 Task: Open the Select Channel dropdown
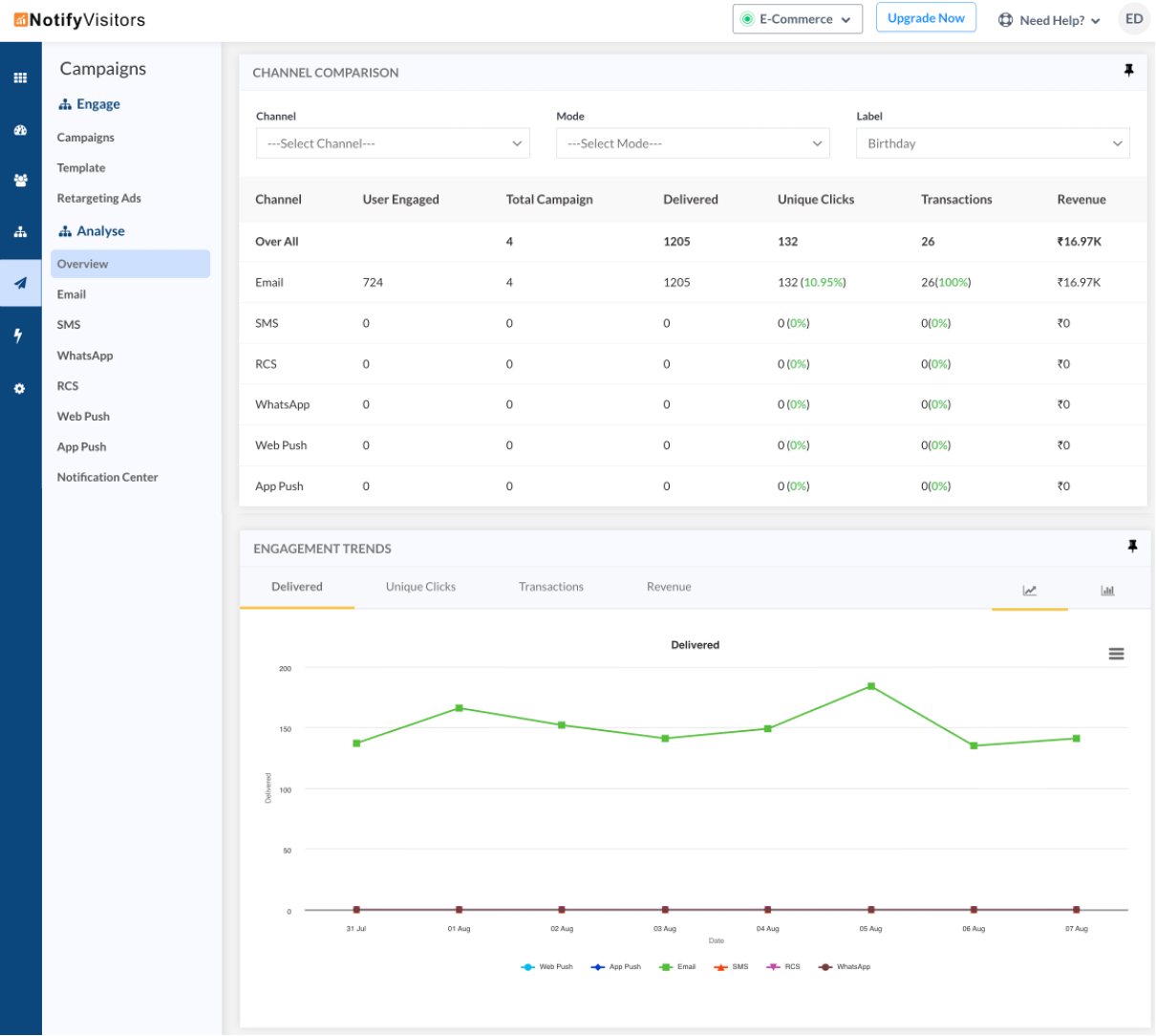(393, 143)
